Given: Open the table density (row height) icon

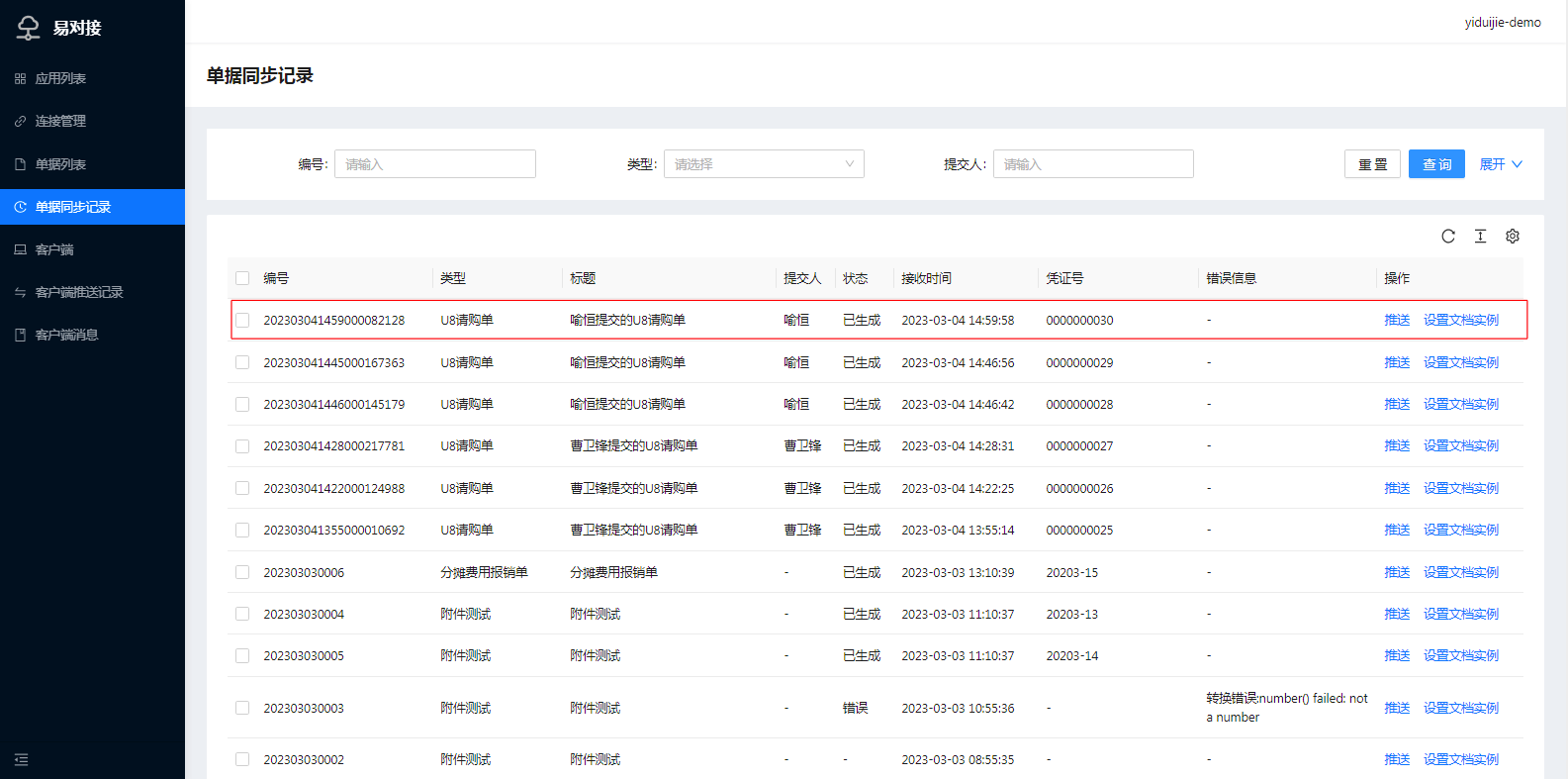Looking at the screenshot, I should (1480, 236).
